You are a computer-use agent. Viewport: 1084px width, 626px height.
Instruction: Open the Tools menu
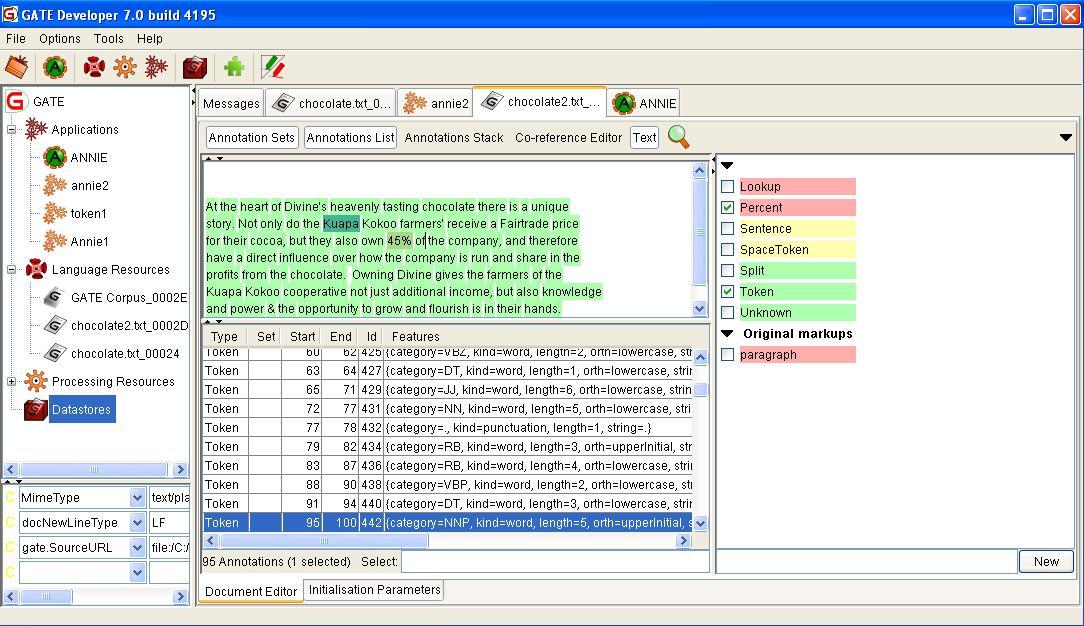pos(109,39)
